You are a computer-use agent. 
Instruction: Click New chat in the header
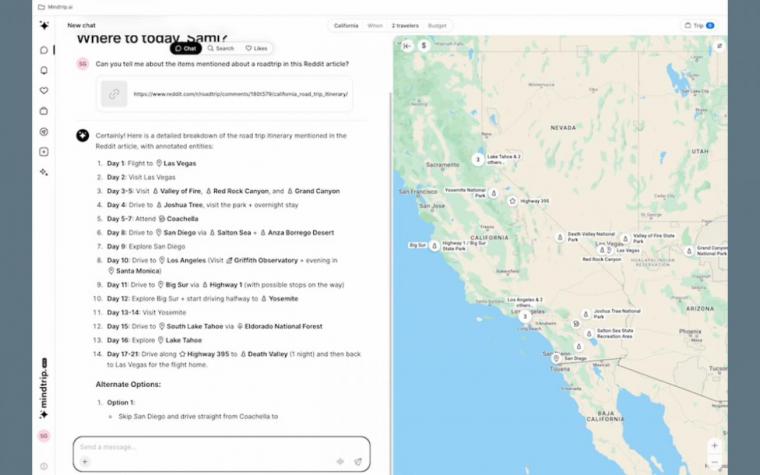point(81,25)
